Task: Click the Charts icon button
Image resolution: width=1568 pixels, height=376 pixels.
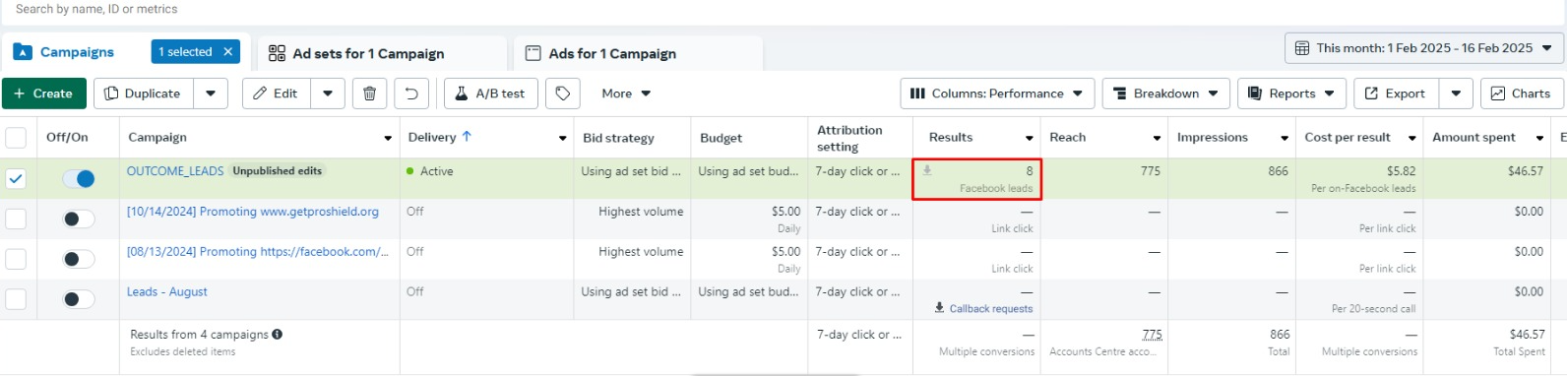Action: 1522,94
